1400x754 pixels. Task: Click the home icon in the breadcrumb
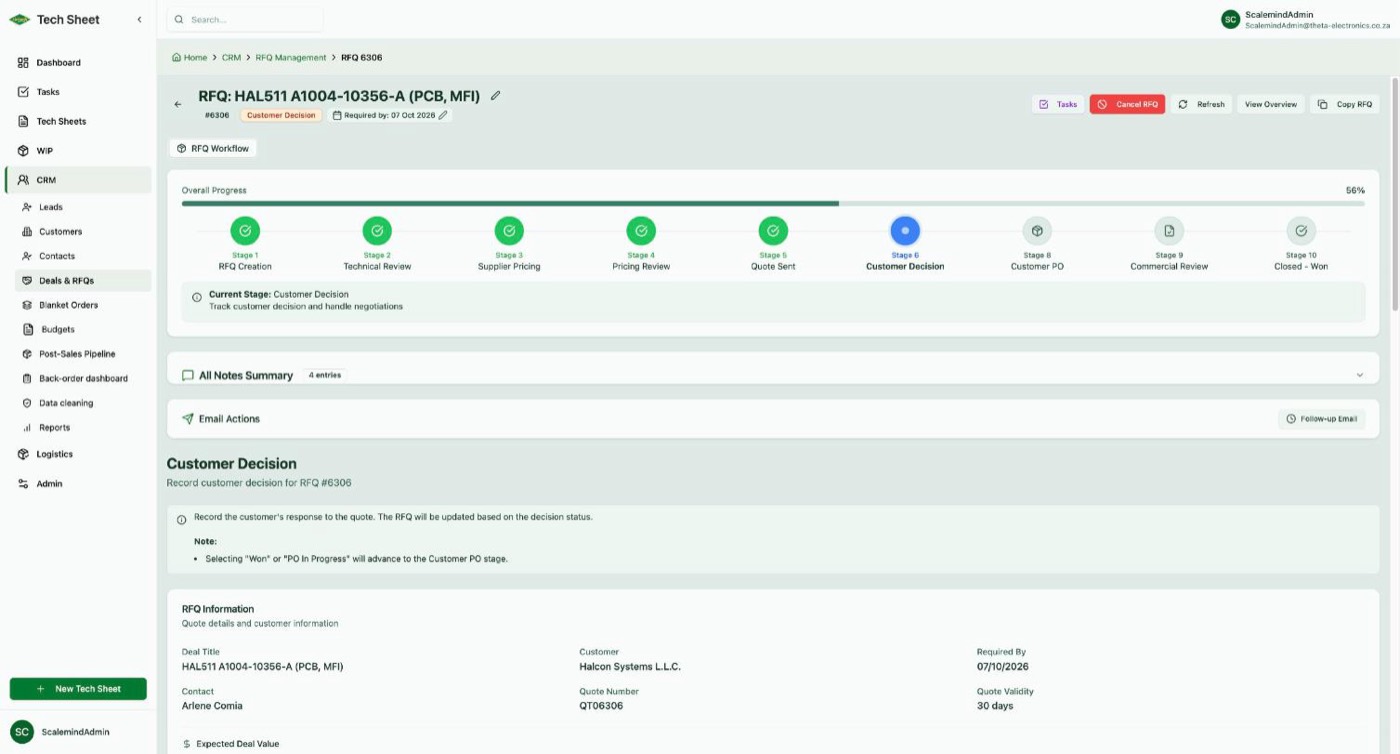(177, 58)
